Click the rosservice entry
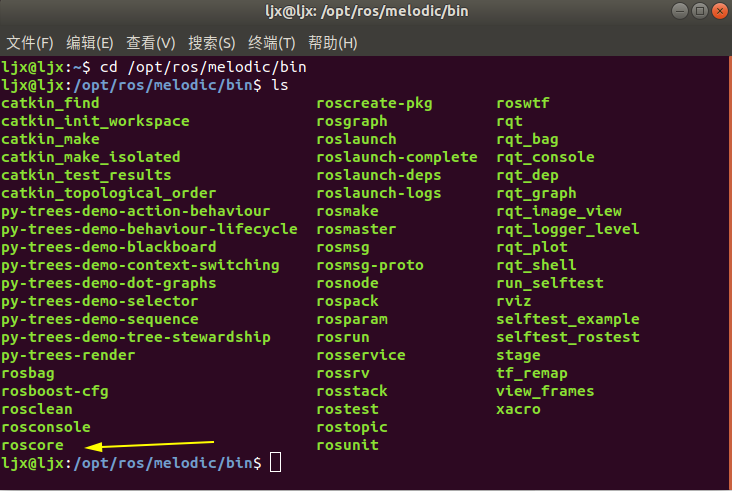 (x=361, y=355)
